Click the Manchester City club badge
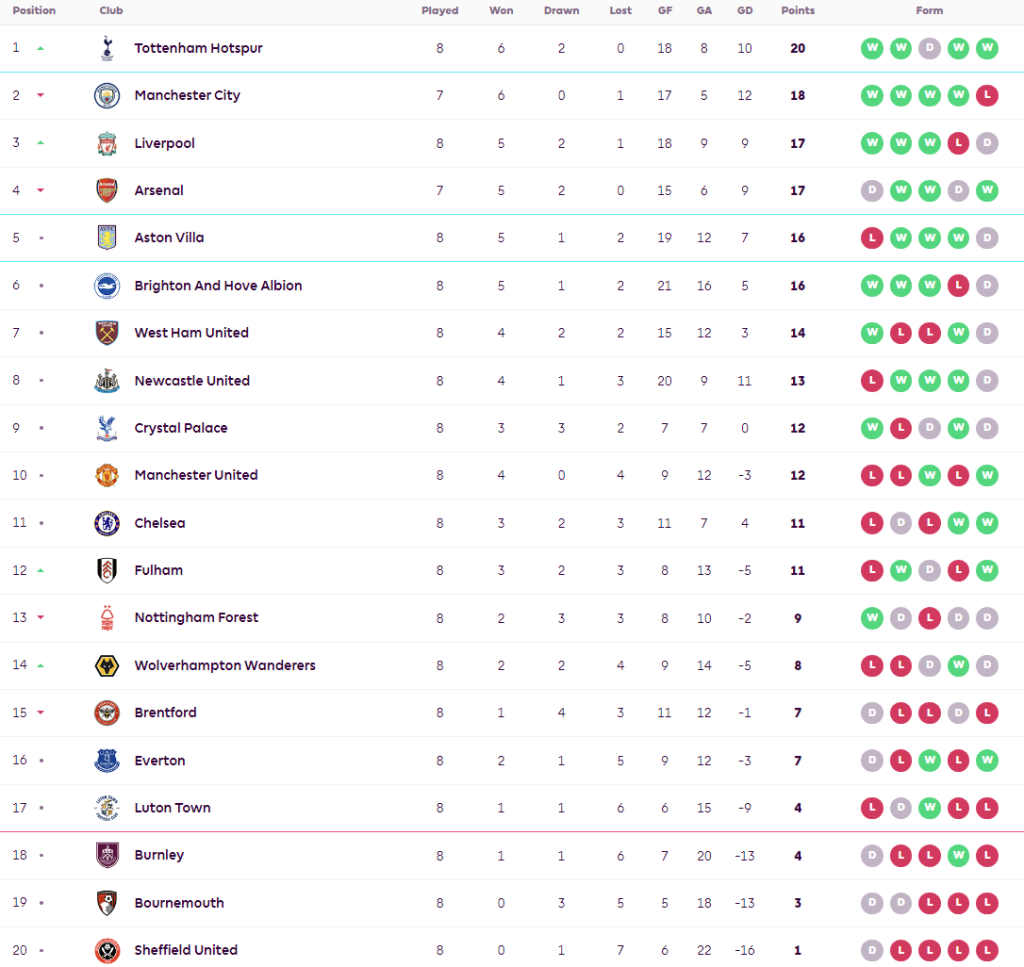Image resolution: width=1024 pixels, height=967 pixels. [107, 96]
